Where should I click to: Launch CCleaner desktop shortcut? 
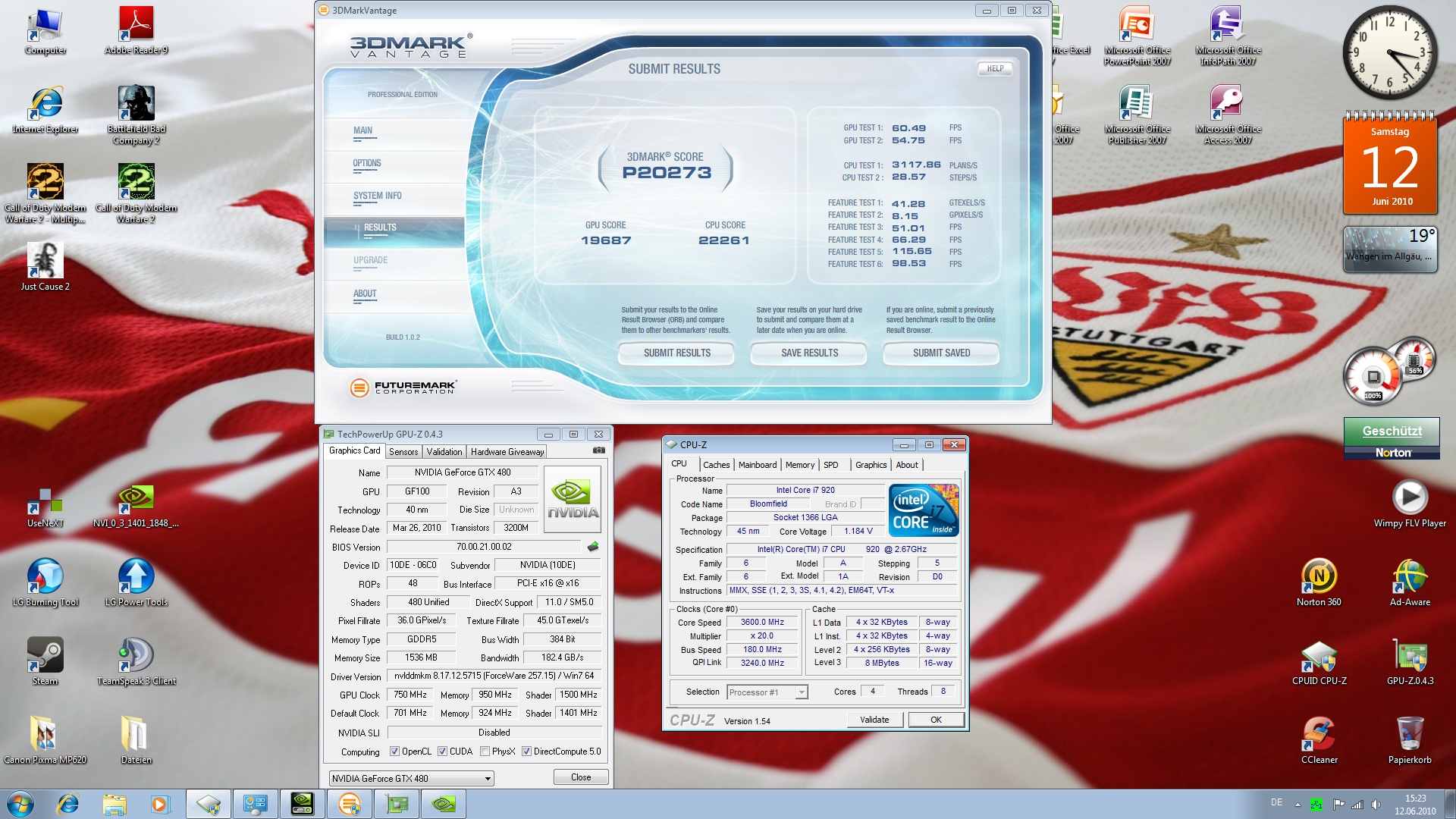click(x=1319, y=740)
